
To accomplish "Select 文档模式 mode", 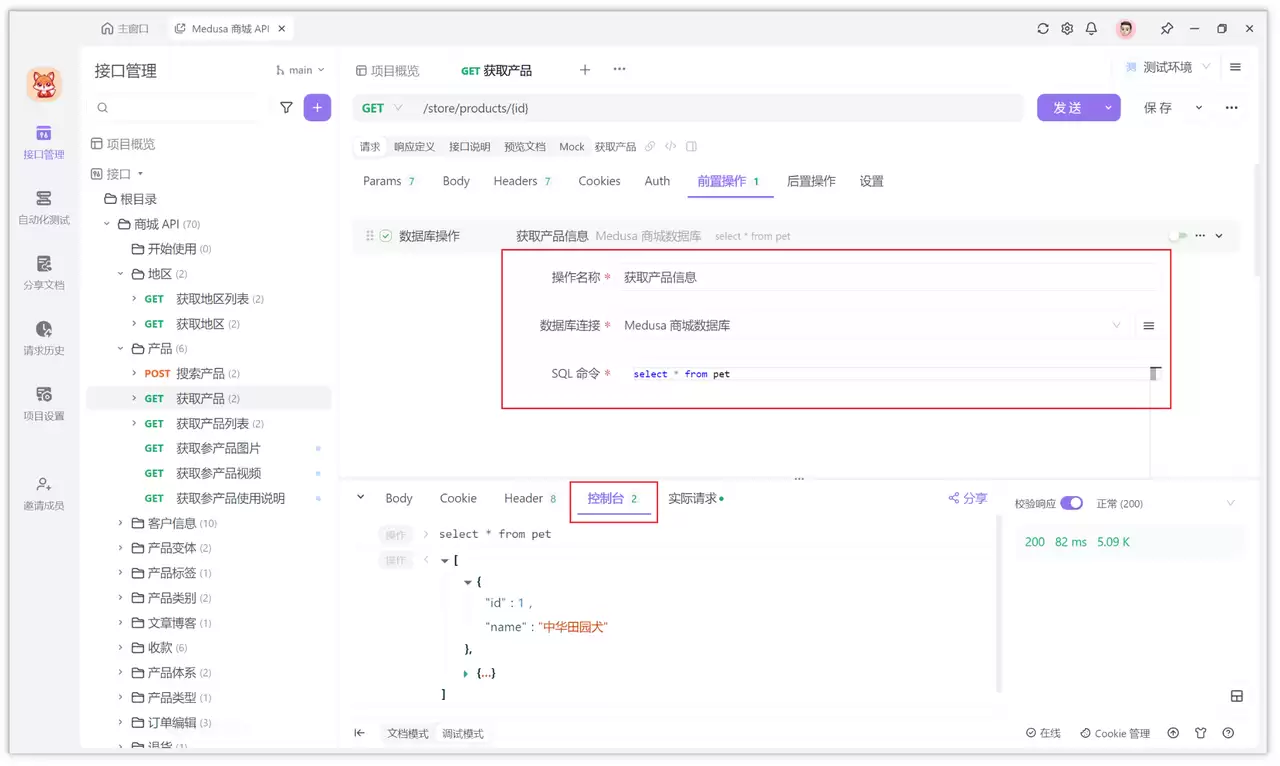I will tap(408, 733).
